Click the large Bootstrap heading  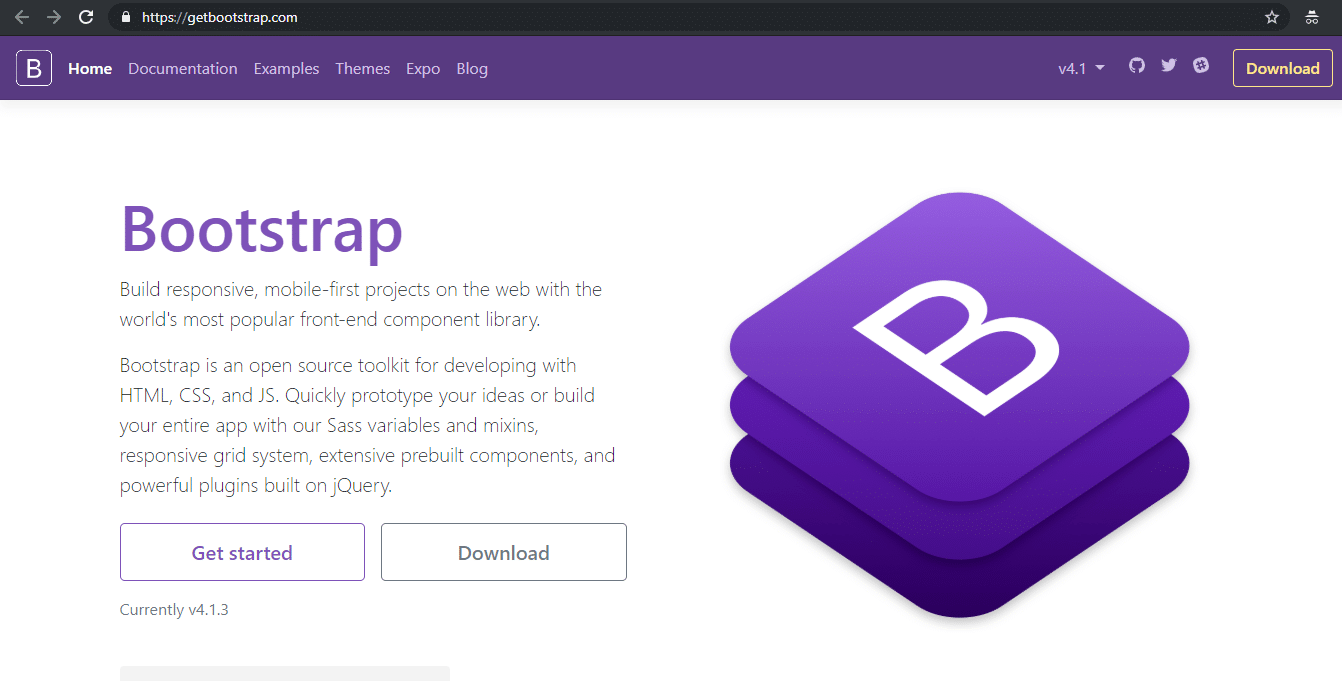(x=262, y=229)
